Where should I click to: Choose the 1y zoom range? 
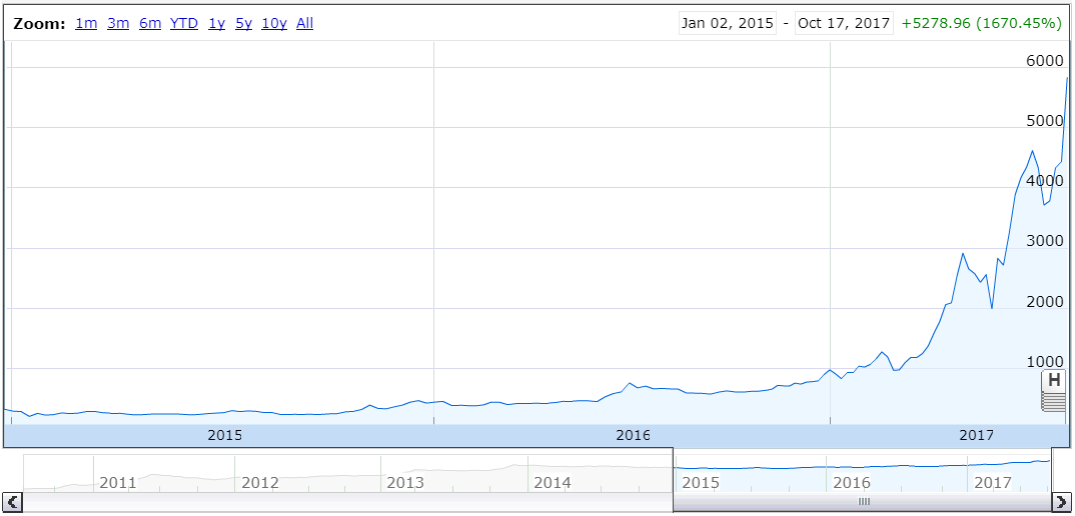click(217, 23)
